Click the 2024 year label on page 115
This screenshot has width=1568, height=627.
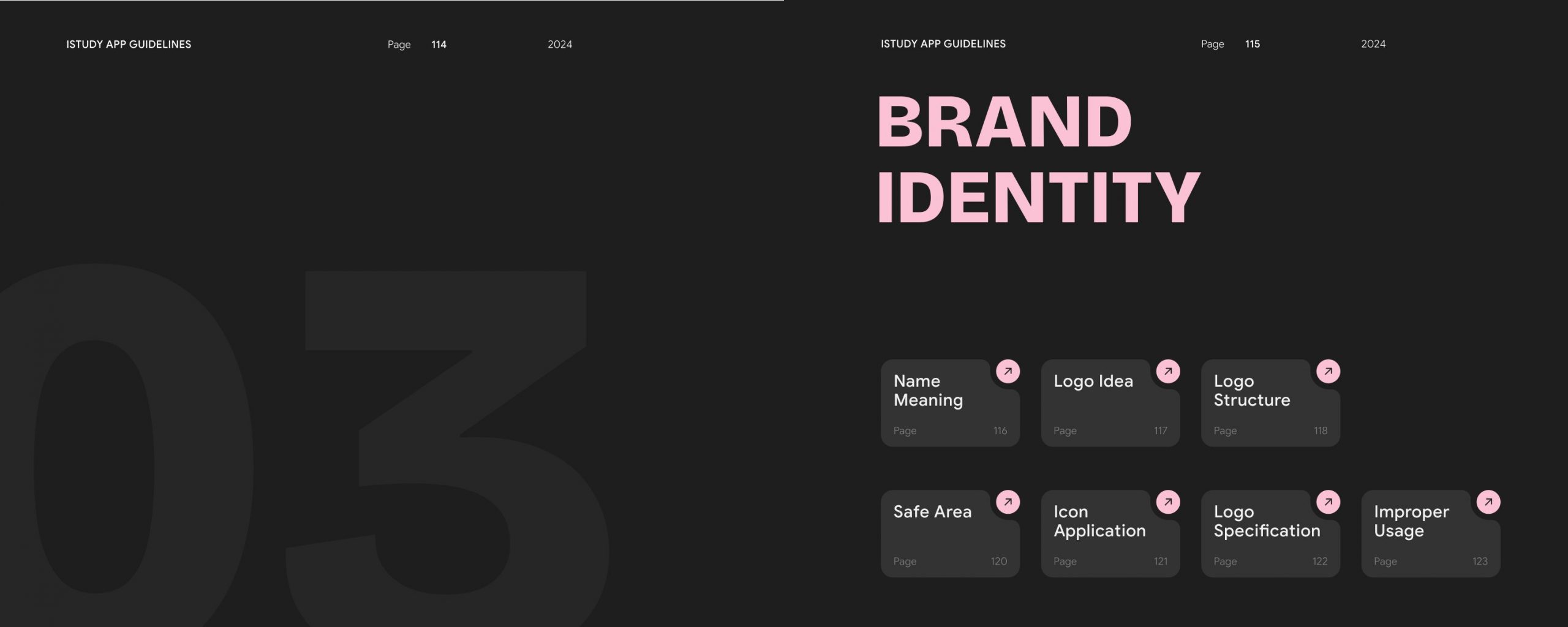tap(1373, 44)
